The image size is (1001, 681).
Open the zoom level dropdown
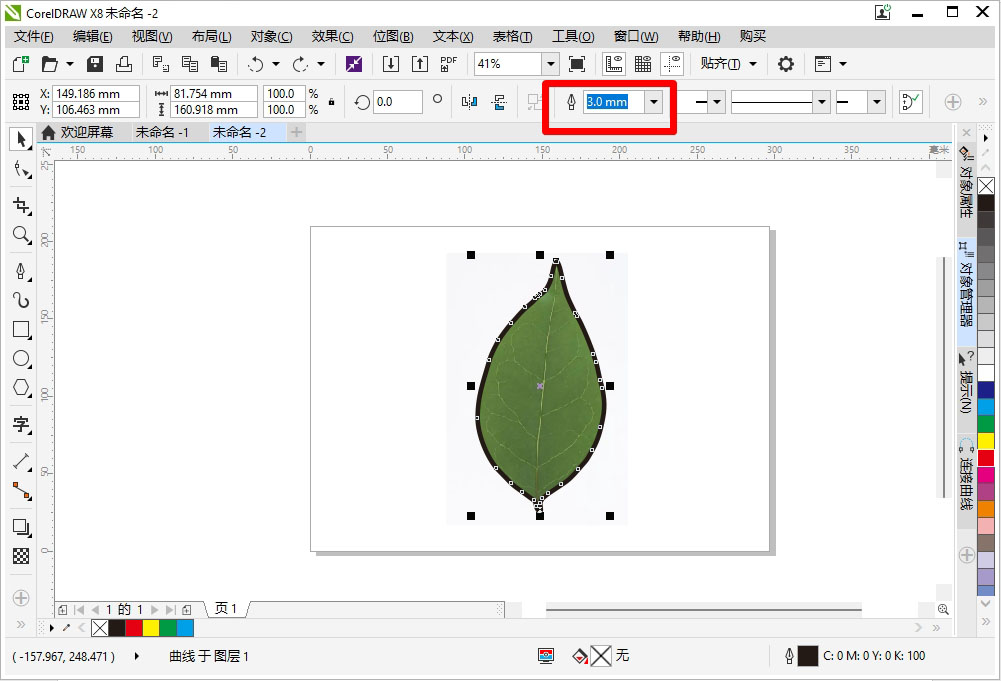point(550,64)
